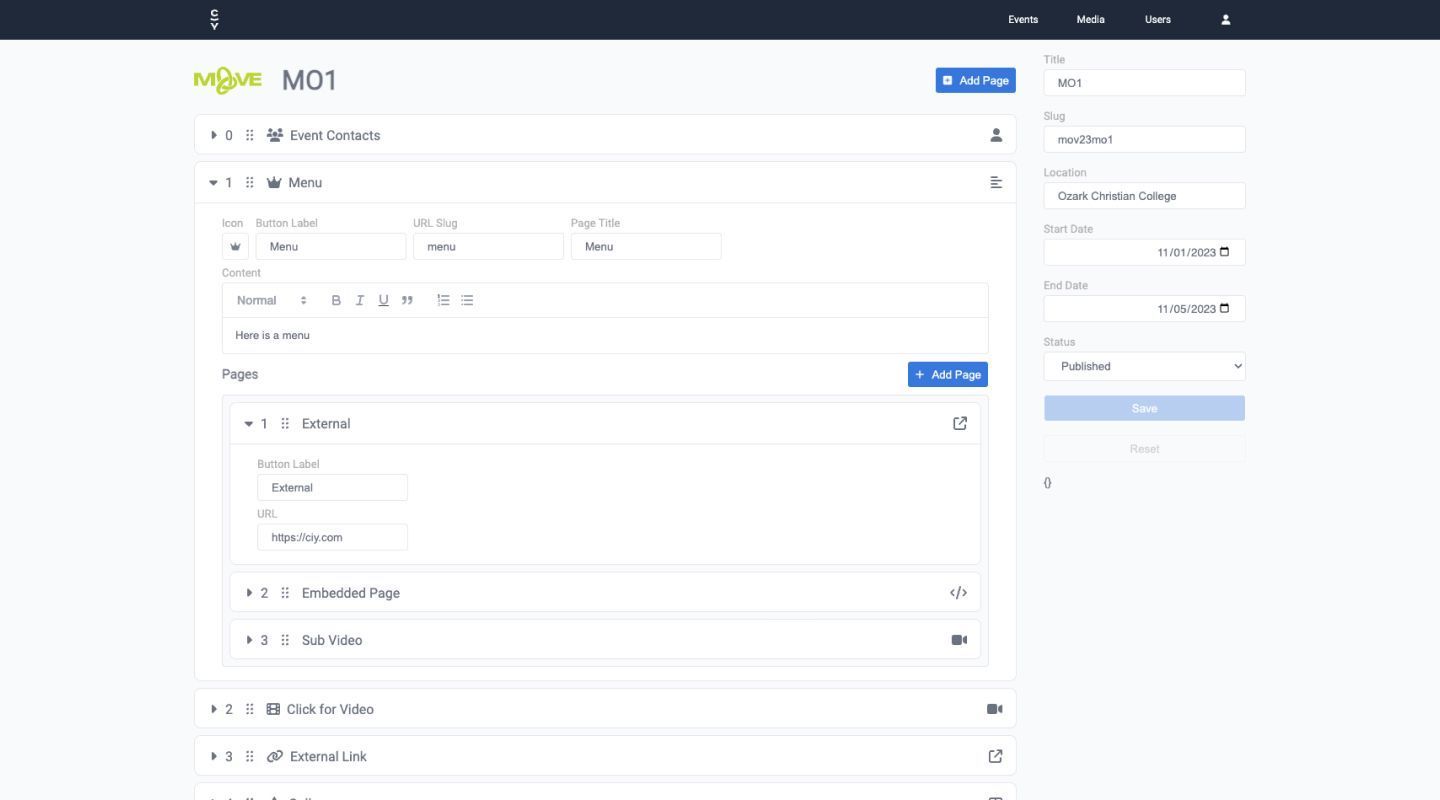Click the people icon on Event Contacts row
This screenshot has height=800, width=1440.
click(x=995, y=135)
